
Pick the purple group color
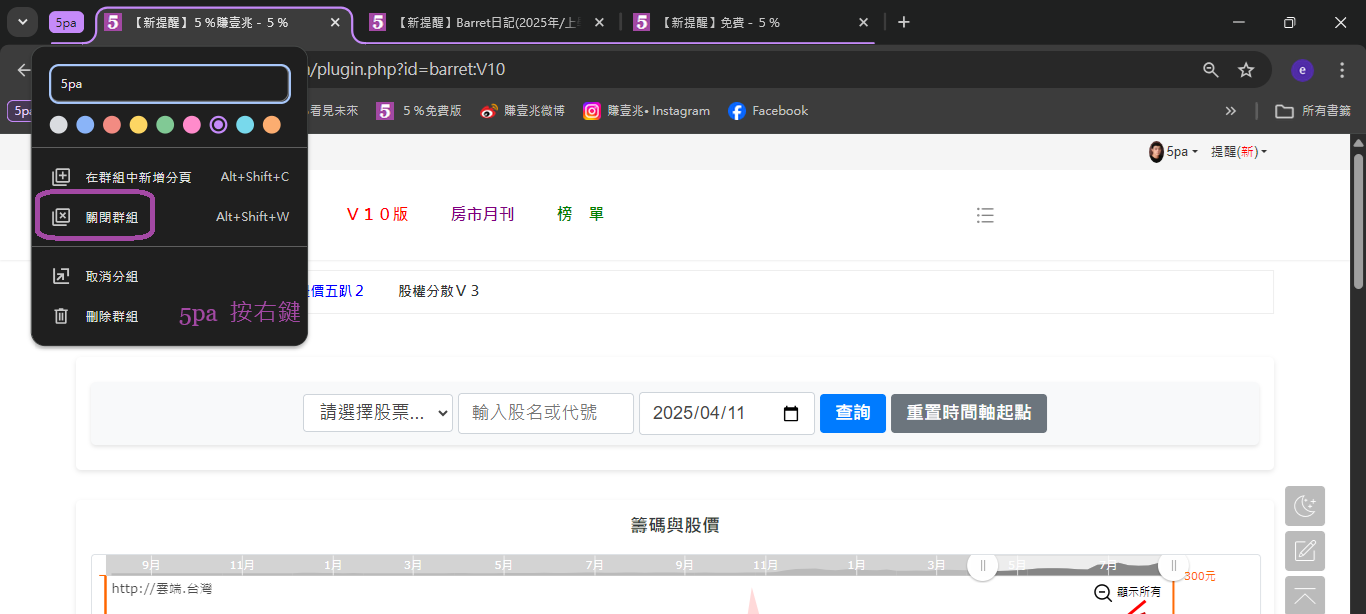coord(219,125)
